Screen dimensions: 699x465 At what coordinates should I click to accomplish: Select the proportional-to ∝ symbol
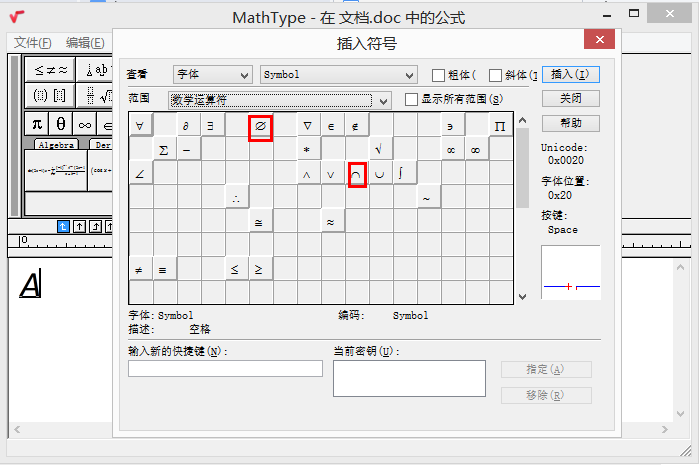pyautogui.click(x=452, y=149)
